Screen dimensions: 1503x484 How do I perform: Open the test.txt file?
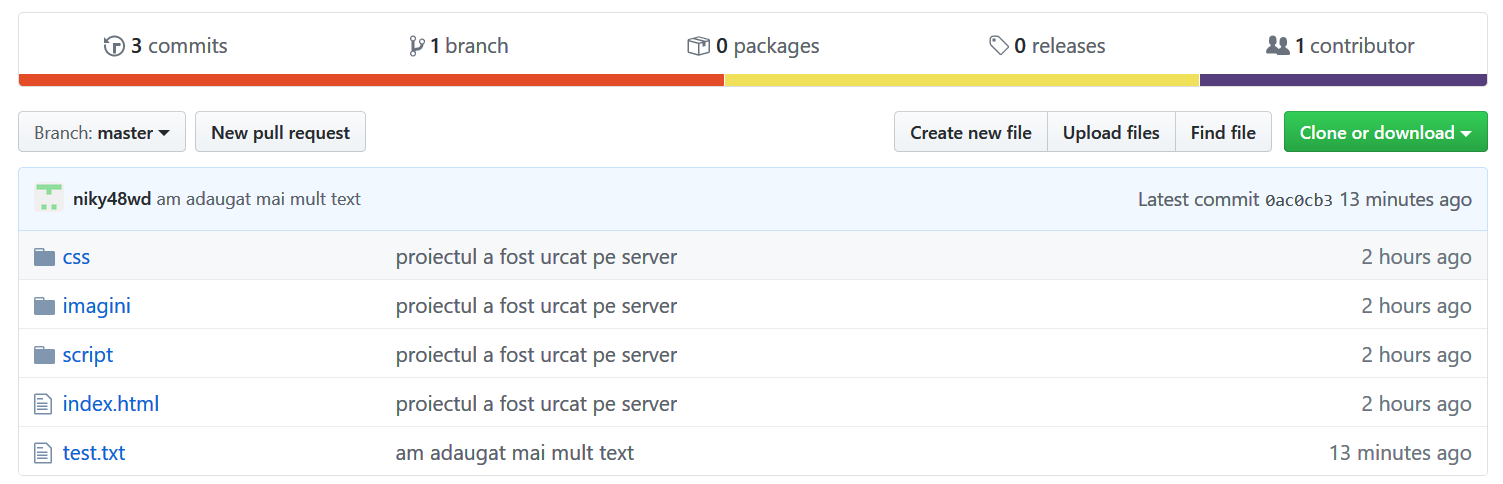tap(94, 453)
